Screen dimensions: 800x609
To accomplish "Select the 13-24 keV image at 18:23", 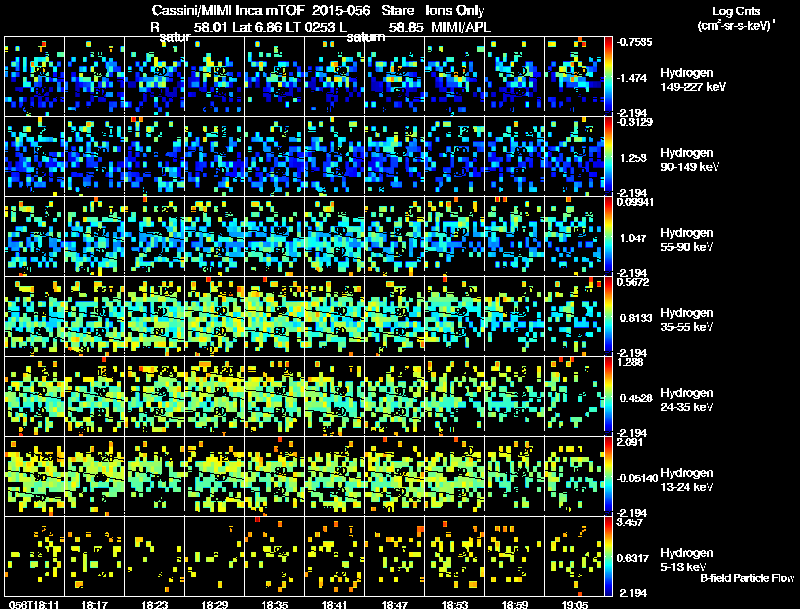I will [x=155, y=476].
